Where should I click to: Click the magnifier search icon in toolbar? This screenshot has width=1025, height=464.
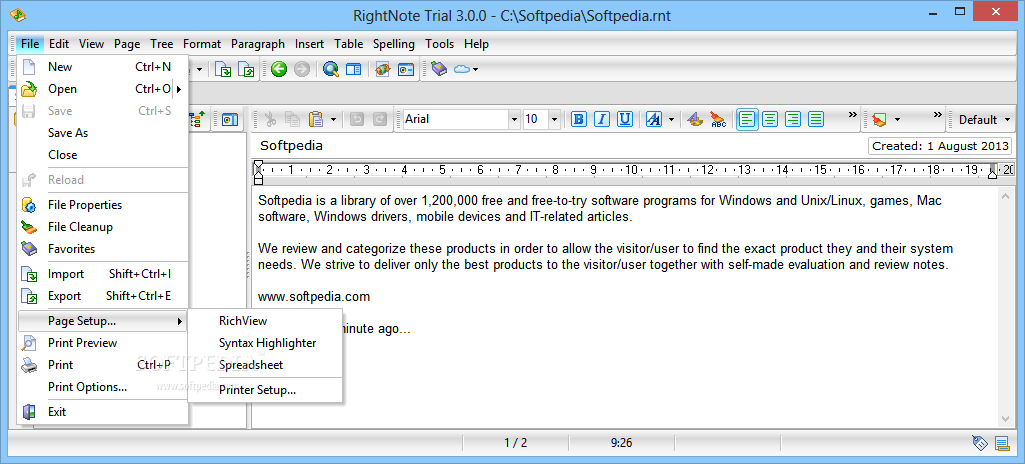[x=331, y=69]
